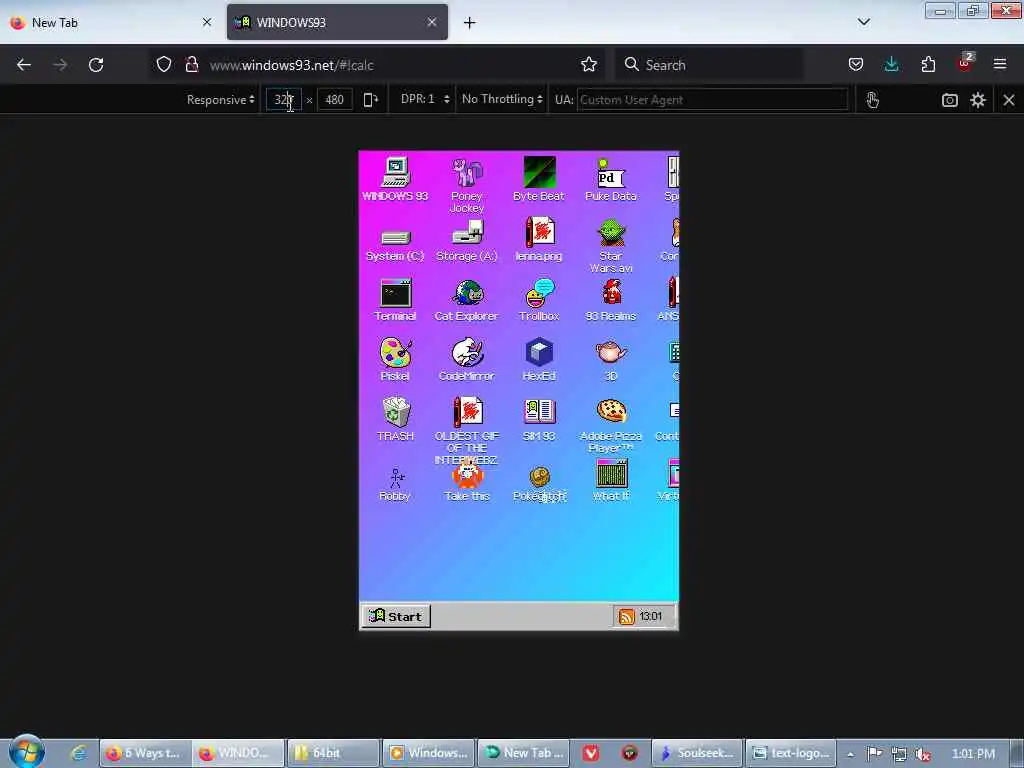
Task: Take a screenshot of the viewport
Action: click(x=950, y=100)
